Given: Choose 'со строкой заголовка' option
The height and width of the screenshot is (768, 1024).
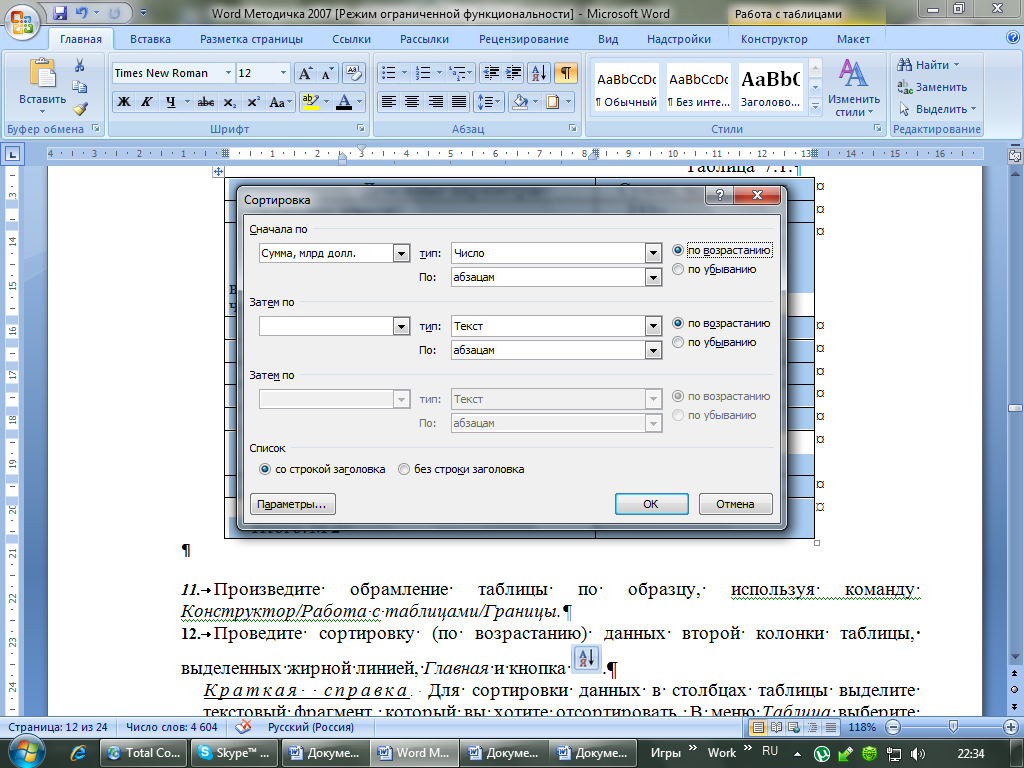Looking at the screenshot, I should [265, 469].
